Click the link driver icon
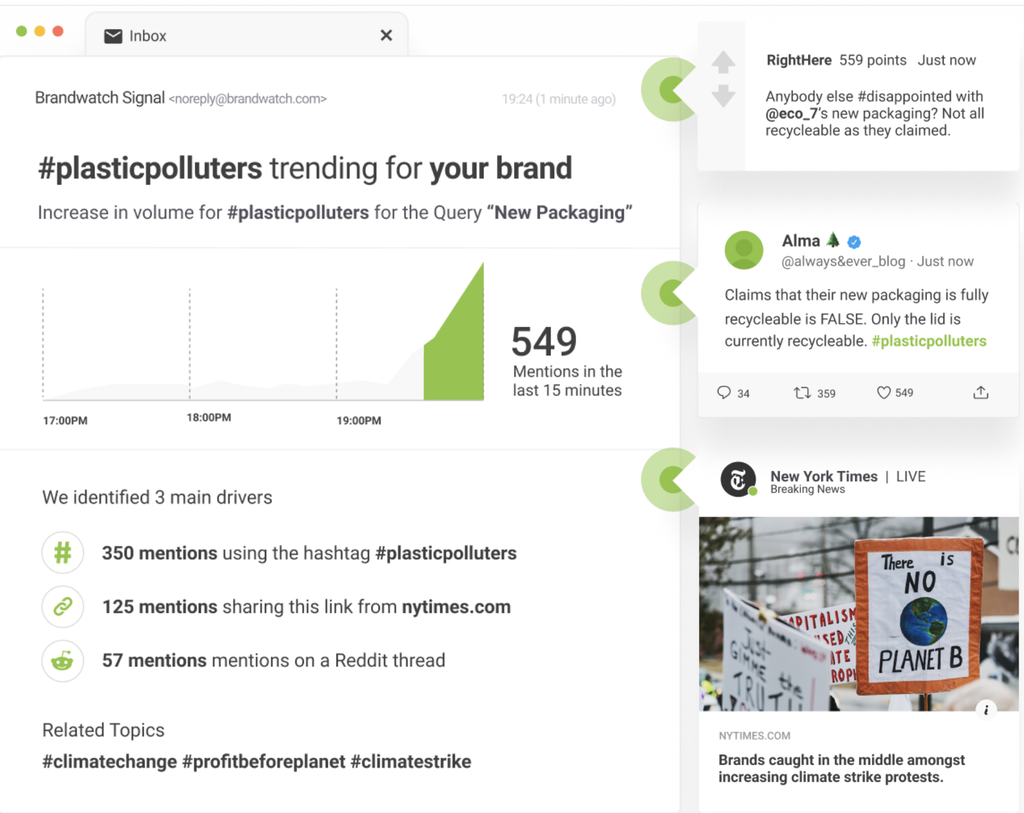Image resolution: width=1024 pixels, height=813 pixels. (63, 607)
